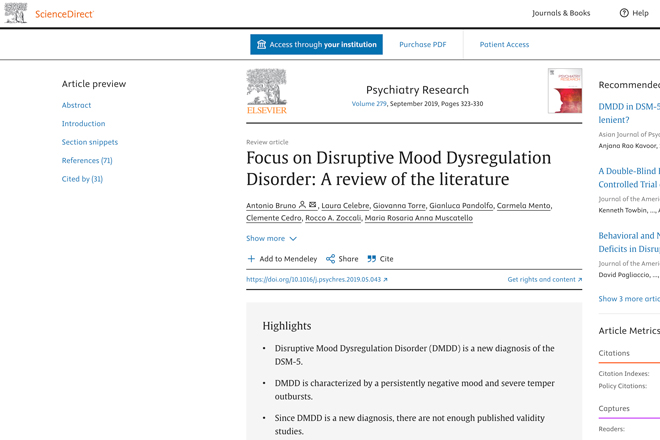Click author Carmela Mento
Viewport: 660px width, 440px height.
[524, 205]
